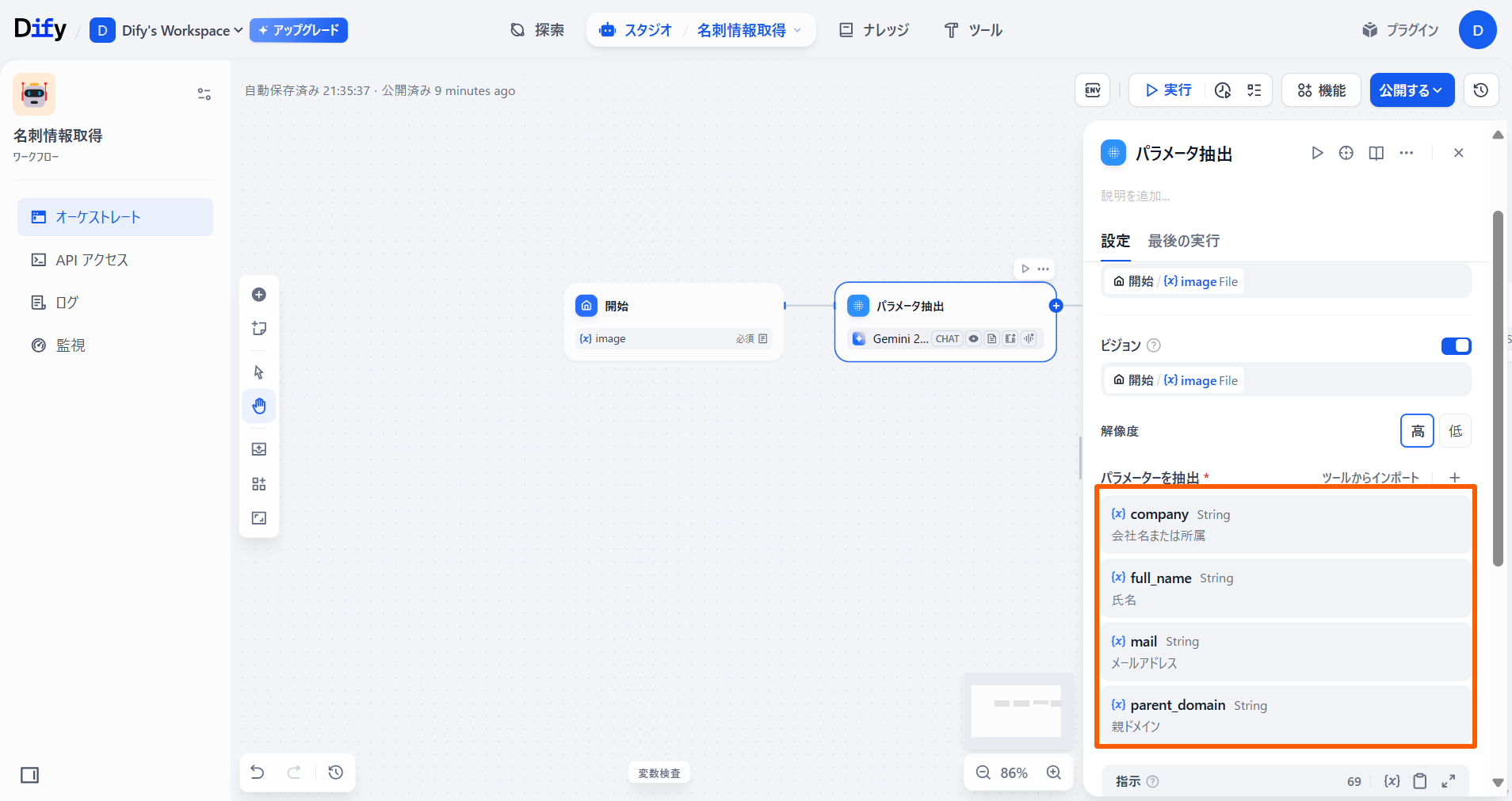Click the 実行 run button
The height and width of the screenshot is (801, 1512).
point(1168,90)
